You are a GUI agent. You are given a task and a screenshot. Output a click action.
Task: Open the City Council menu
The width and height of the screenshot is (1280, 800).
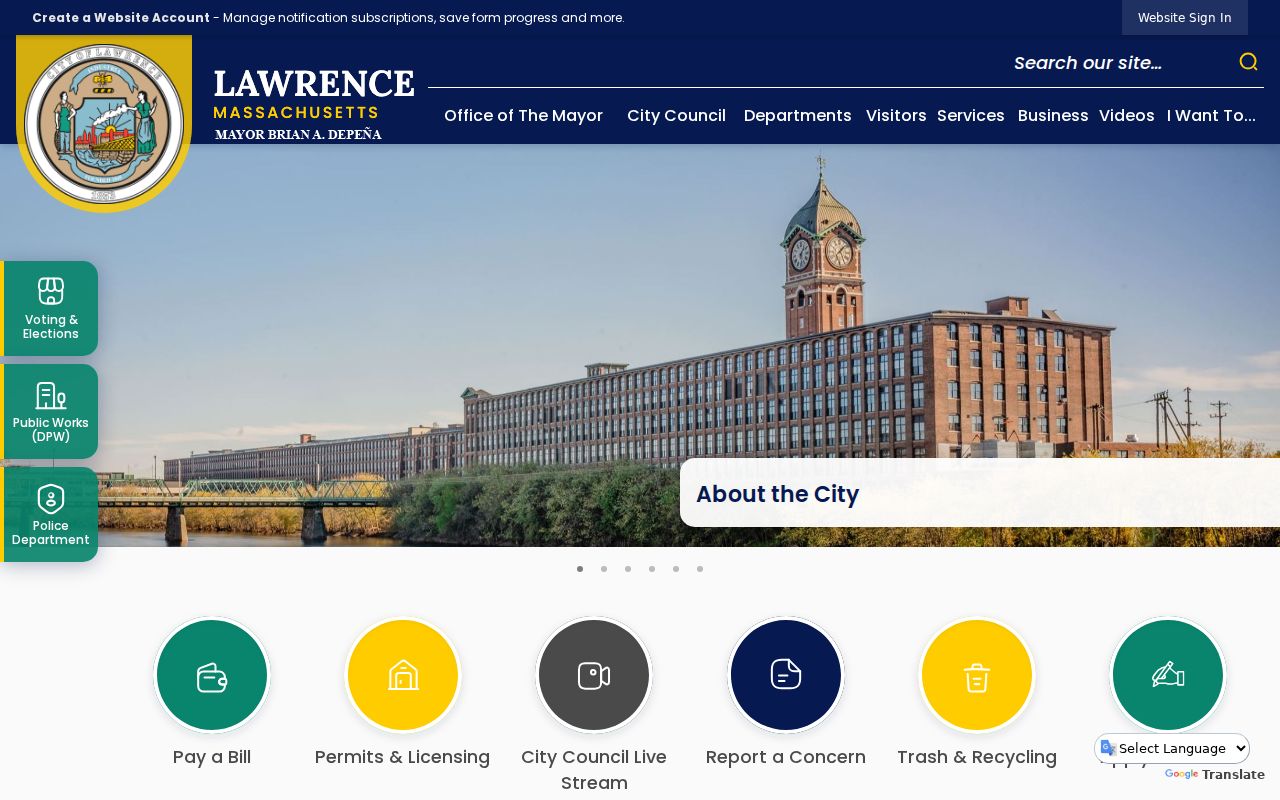[676, 115]
